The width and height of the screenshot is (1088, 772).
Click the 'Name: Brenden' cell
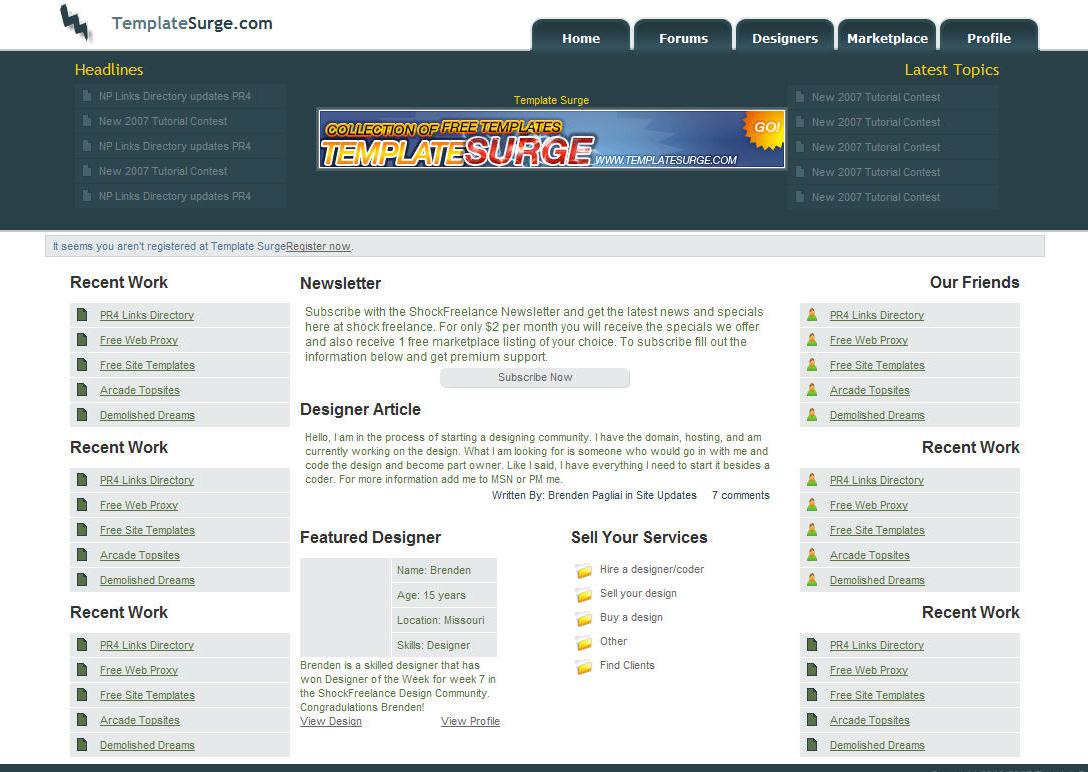(x=444, y=570)
